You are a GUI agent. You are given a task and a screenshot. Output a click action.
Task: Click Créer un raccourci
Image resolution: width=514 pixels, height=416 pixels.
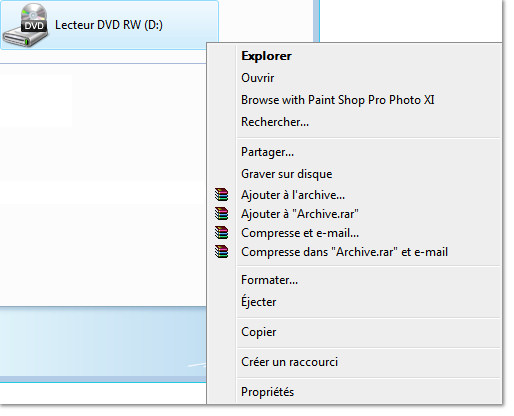click(x=289, y=362)
